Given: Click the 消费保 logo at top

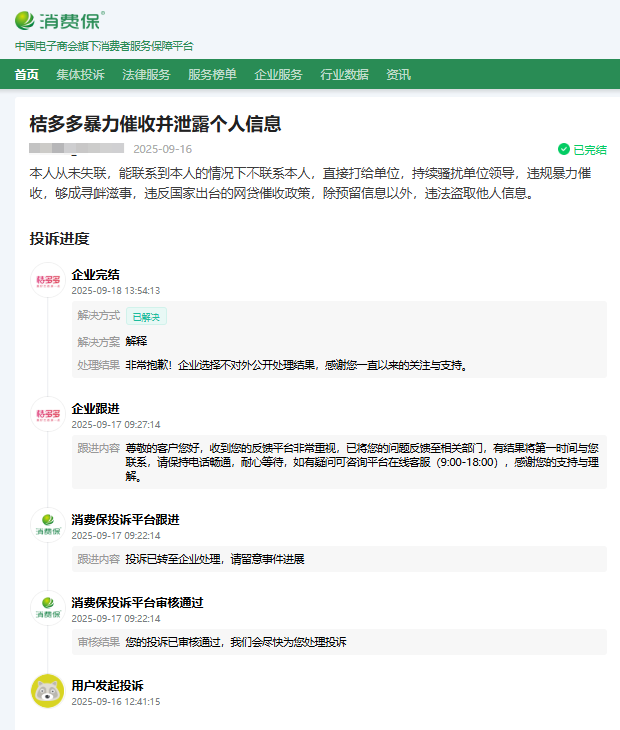Looking at the screenshot, I should point(60,21).
